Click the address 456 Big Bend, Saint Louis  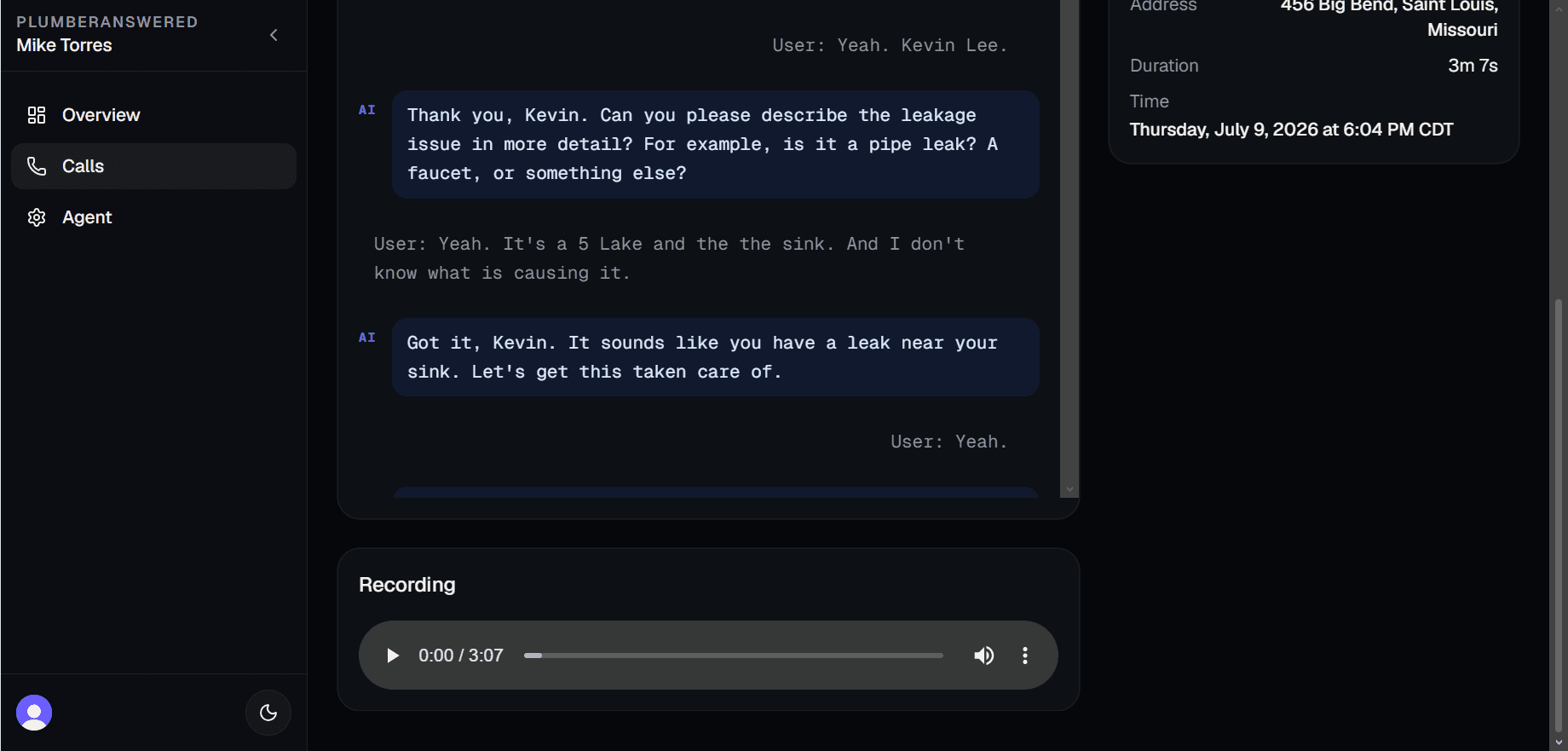1389,17
